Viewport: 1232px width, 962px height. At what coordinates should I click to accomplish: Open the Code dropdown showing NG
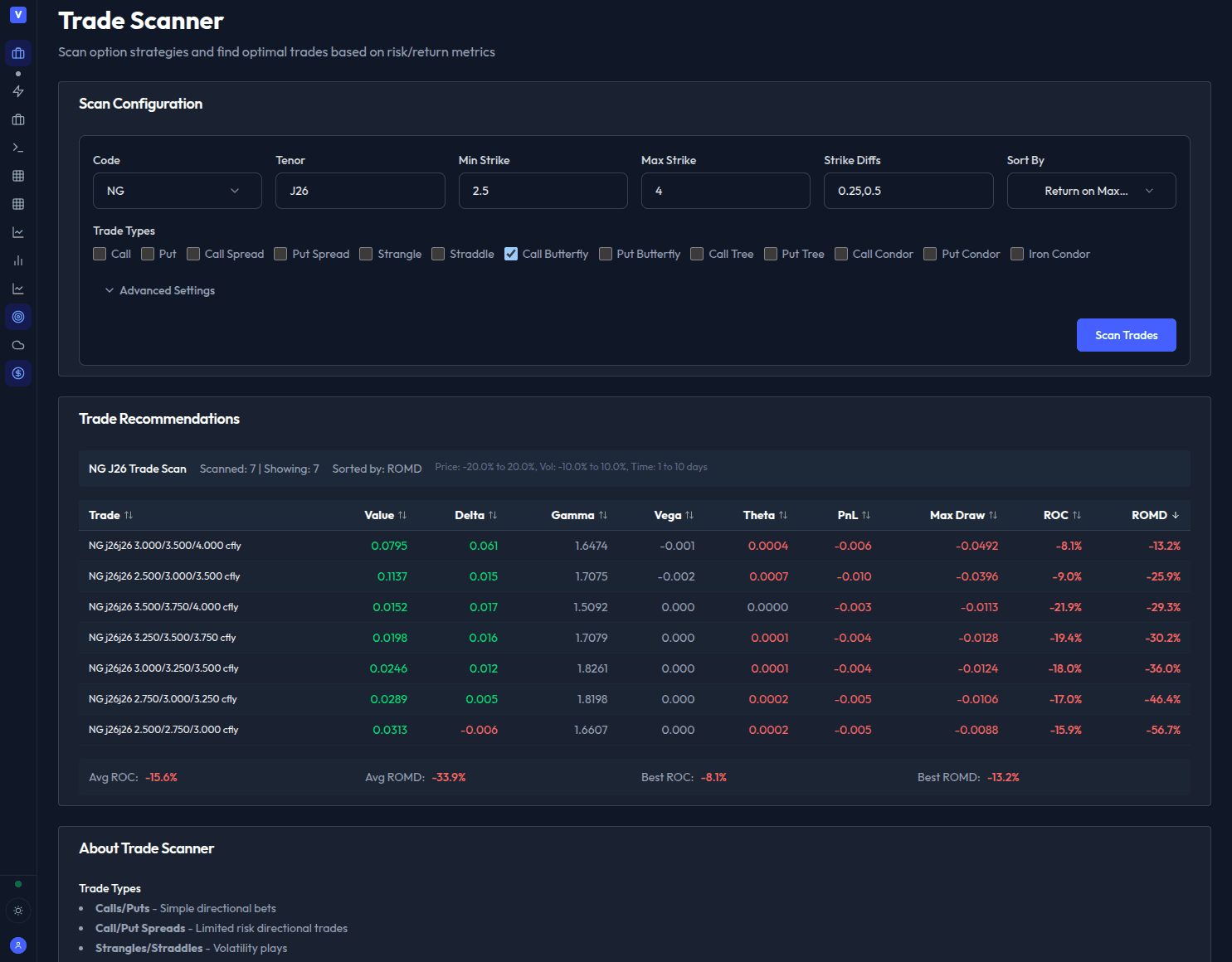(x=177, y=191)
